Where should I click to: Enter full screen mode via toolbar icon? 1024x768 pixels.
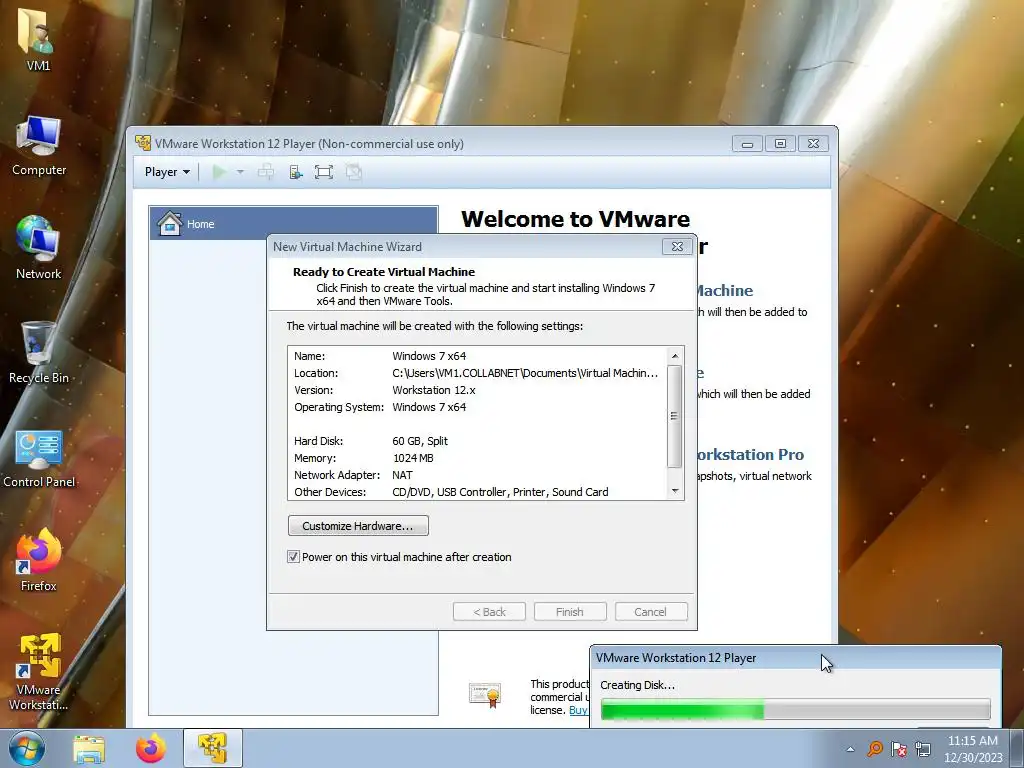tap(324, 172)
